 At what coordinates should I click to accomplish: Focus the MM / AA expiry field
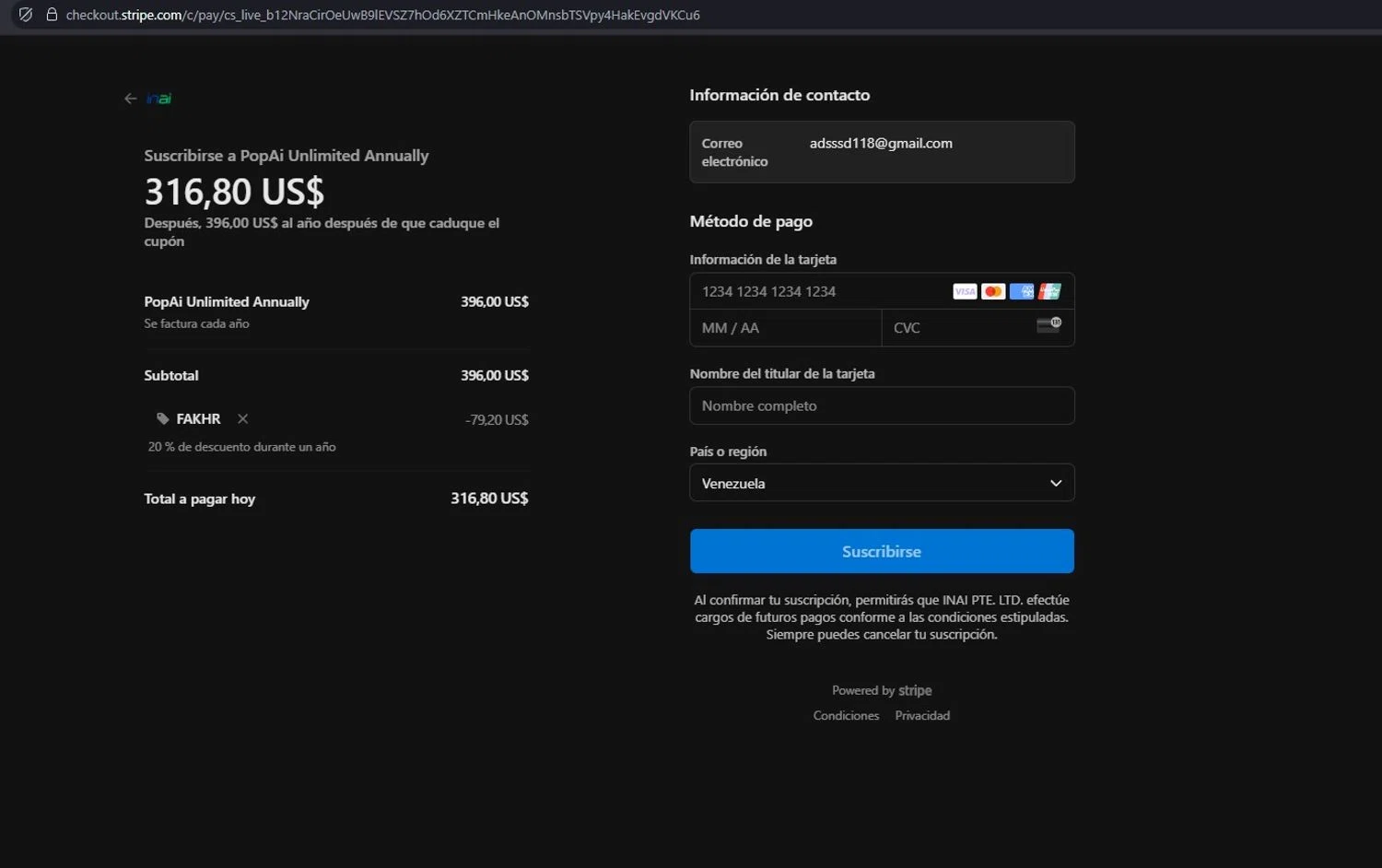tap(786, 328)
